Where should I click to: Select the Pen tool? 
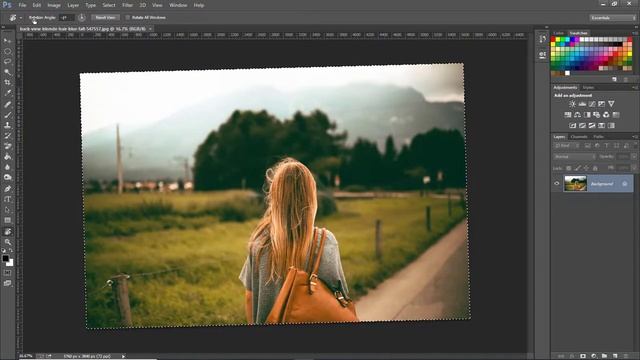pos(7,189)
